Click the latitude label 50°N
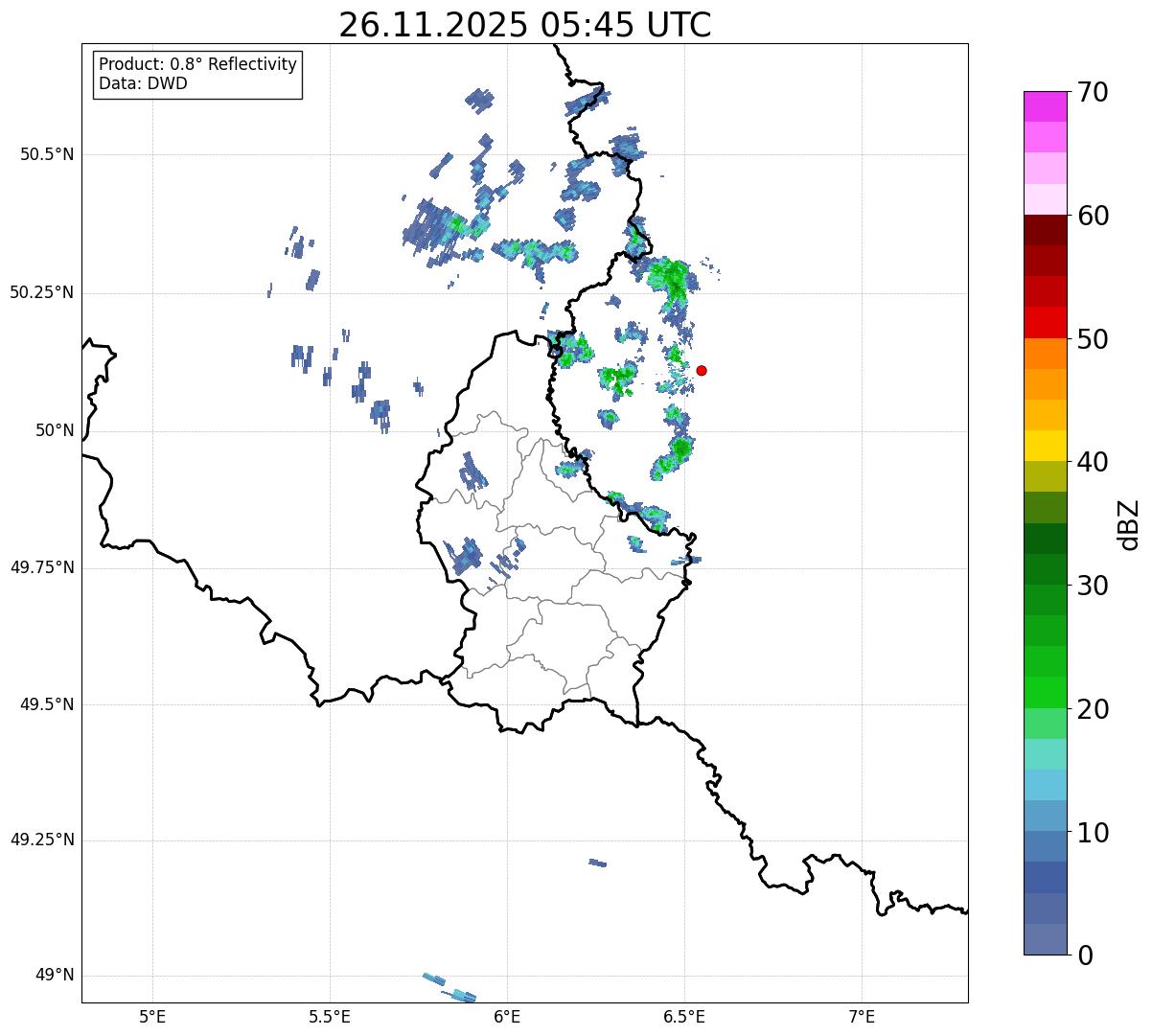 (x=55, y=430)
